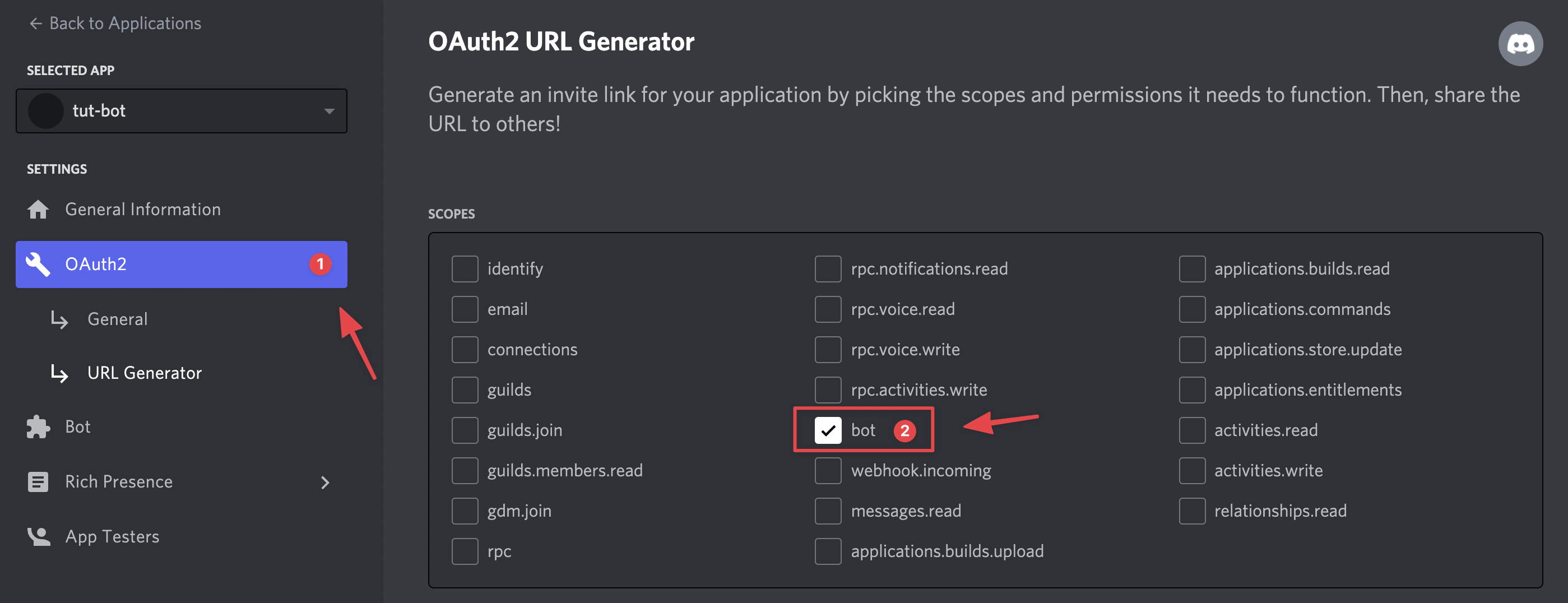Select the messages.read scope checkbox
1568x603 pixels.
click(x=828, y=511)
